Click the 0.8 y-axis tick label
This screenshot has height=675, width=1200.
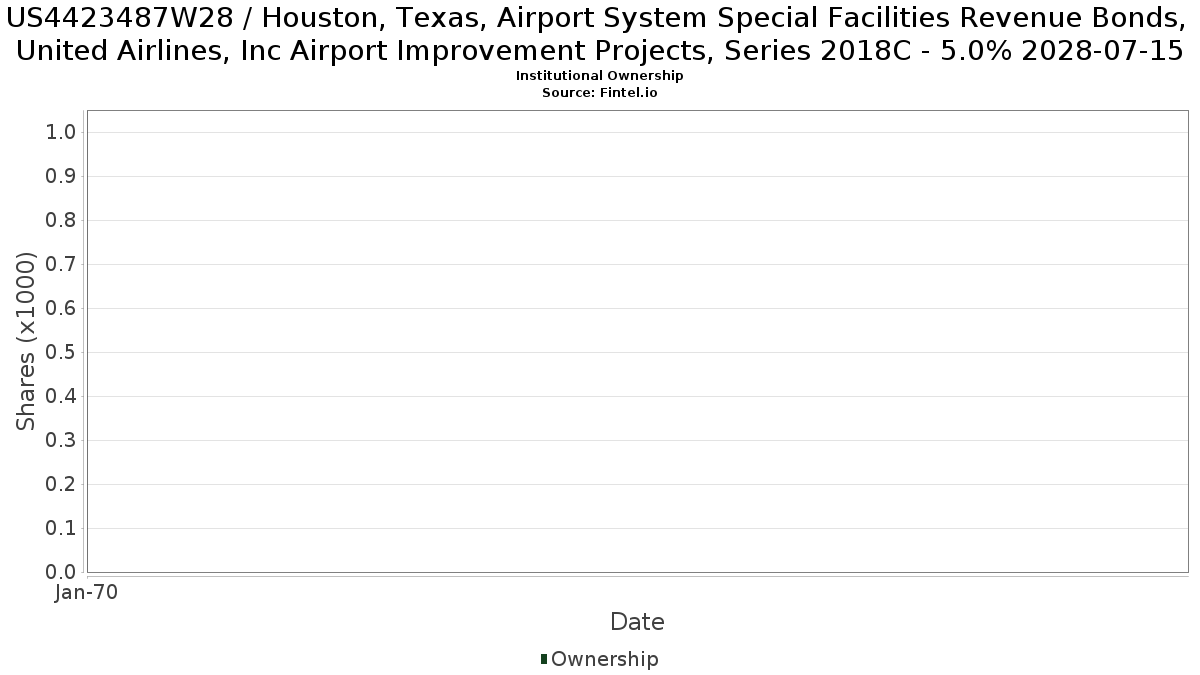[62, 221]
